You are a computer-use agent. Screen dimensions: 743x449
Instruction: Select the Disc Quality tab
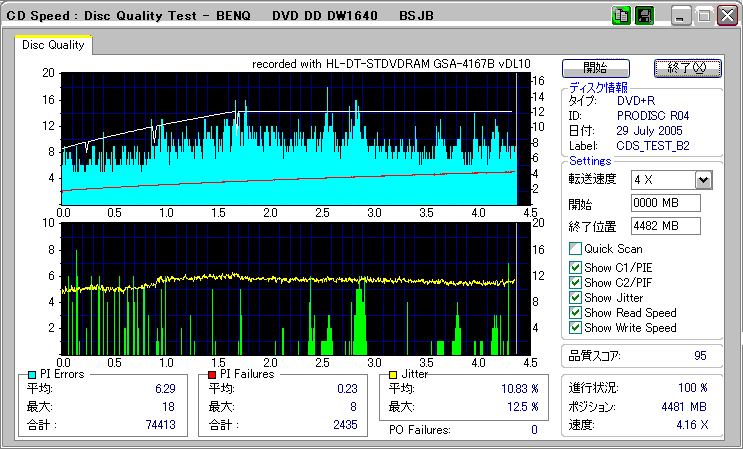coord(53,45)
